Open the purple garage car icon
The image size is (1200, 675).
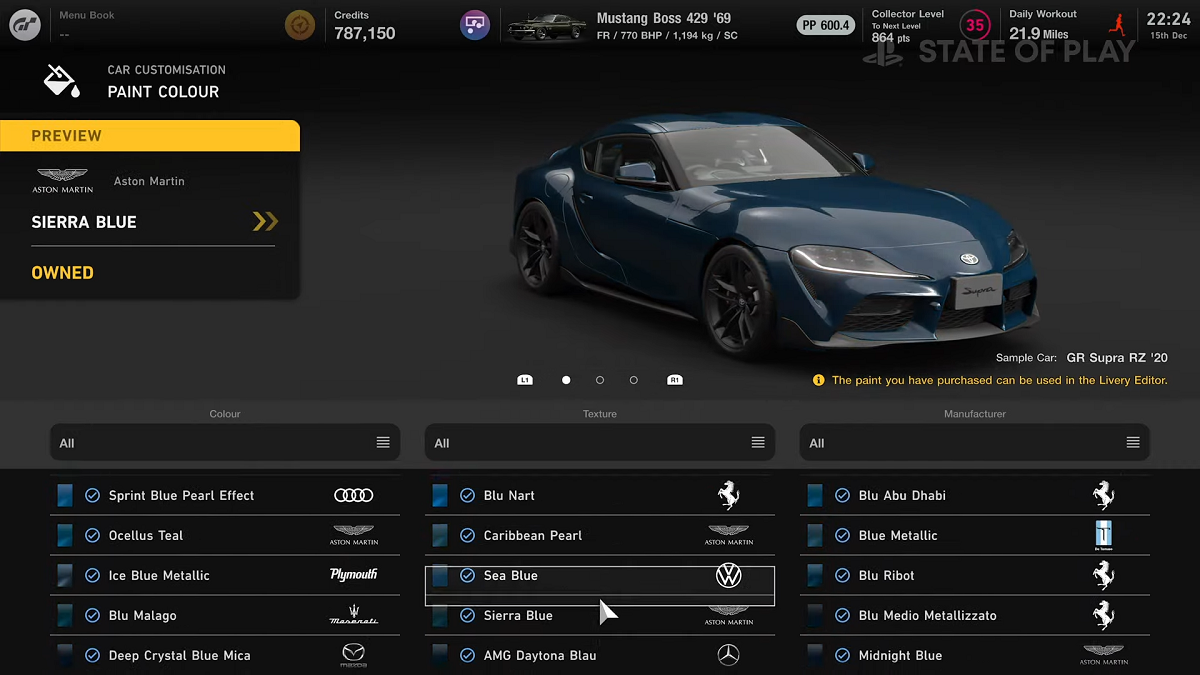(x=474, y=25)
